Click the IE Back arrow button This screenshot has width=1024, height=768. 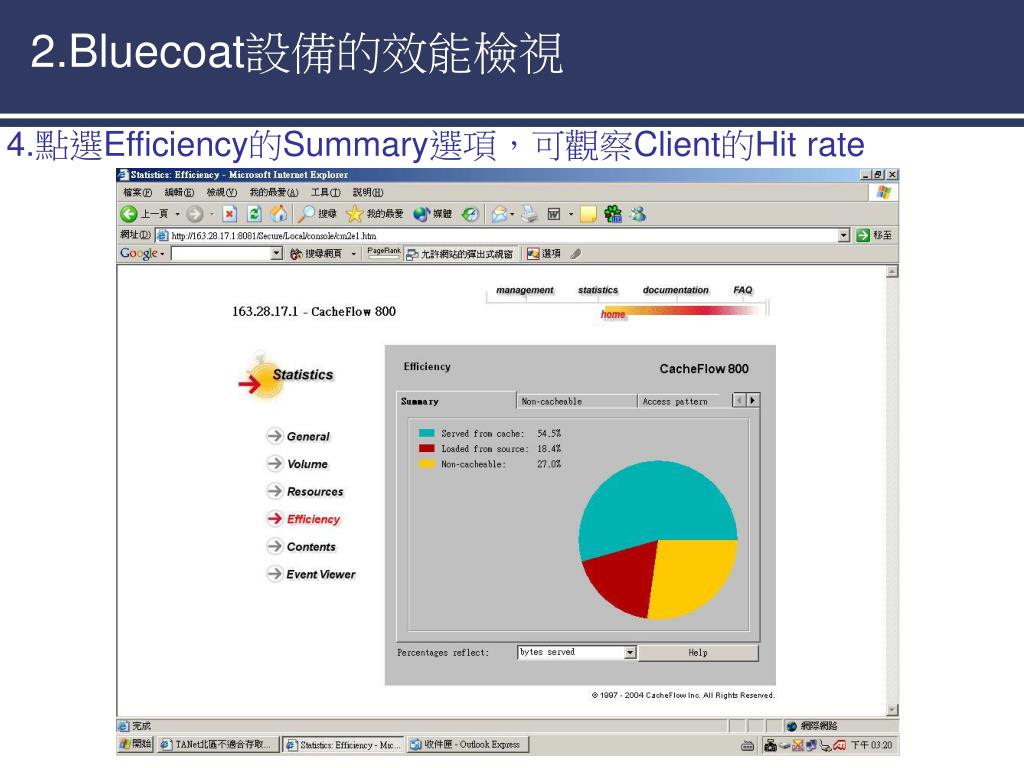click(129, 214)
